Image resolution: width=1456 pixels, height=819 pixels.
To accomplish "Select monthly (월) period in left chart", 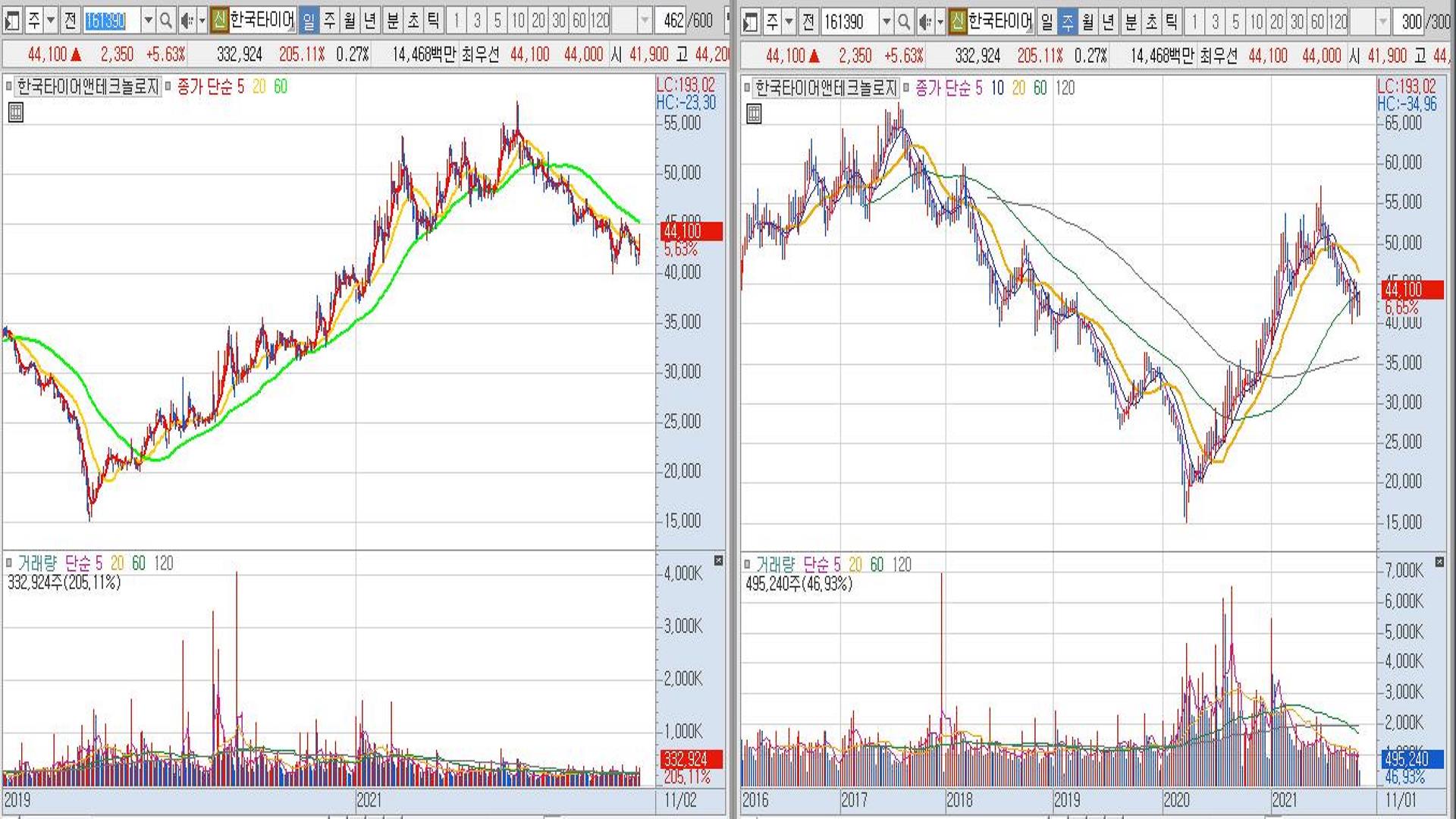I will [350, 21].
